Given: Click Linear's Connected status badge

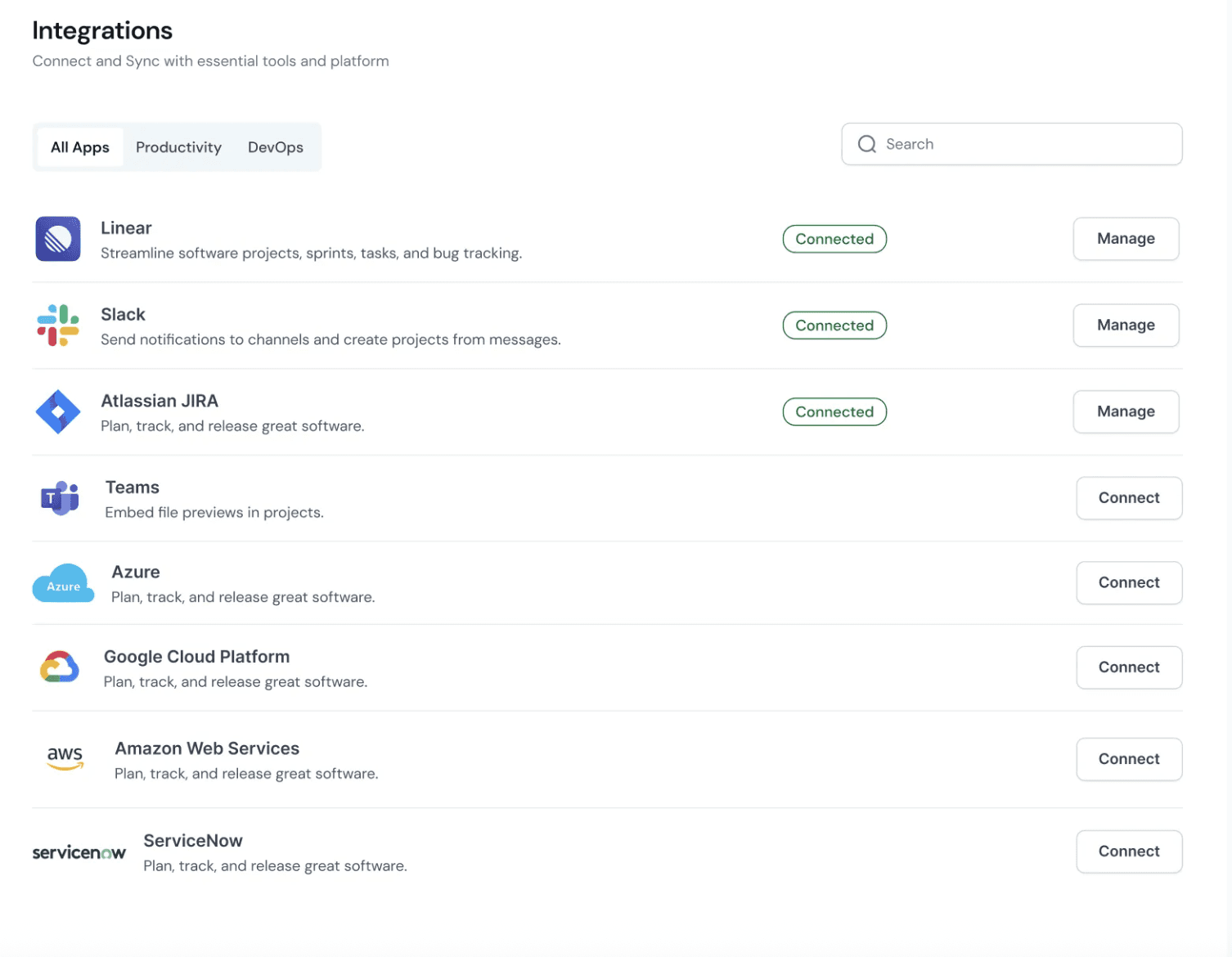Looking at the screenshot, I should pyautogui.click(x=834, y=239).
